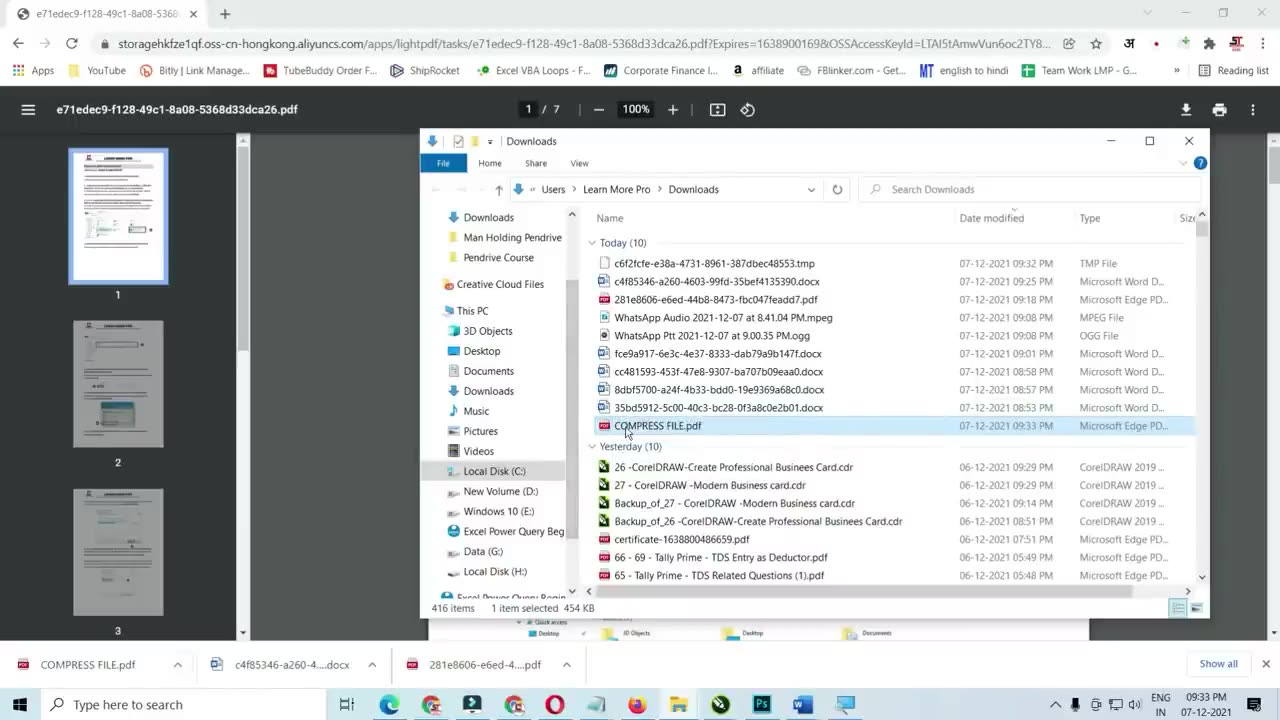
Task: Open Opera browser from the taskbar
Action: (x=554, y=704)
